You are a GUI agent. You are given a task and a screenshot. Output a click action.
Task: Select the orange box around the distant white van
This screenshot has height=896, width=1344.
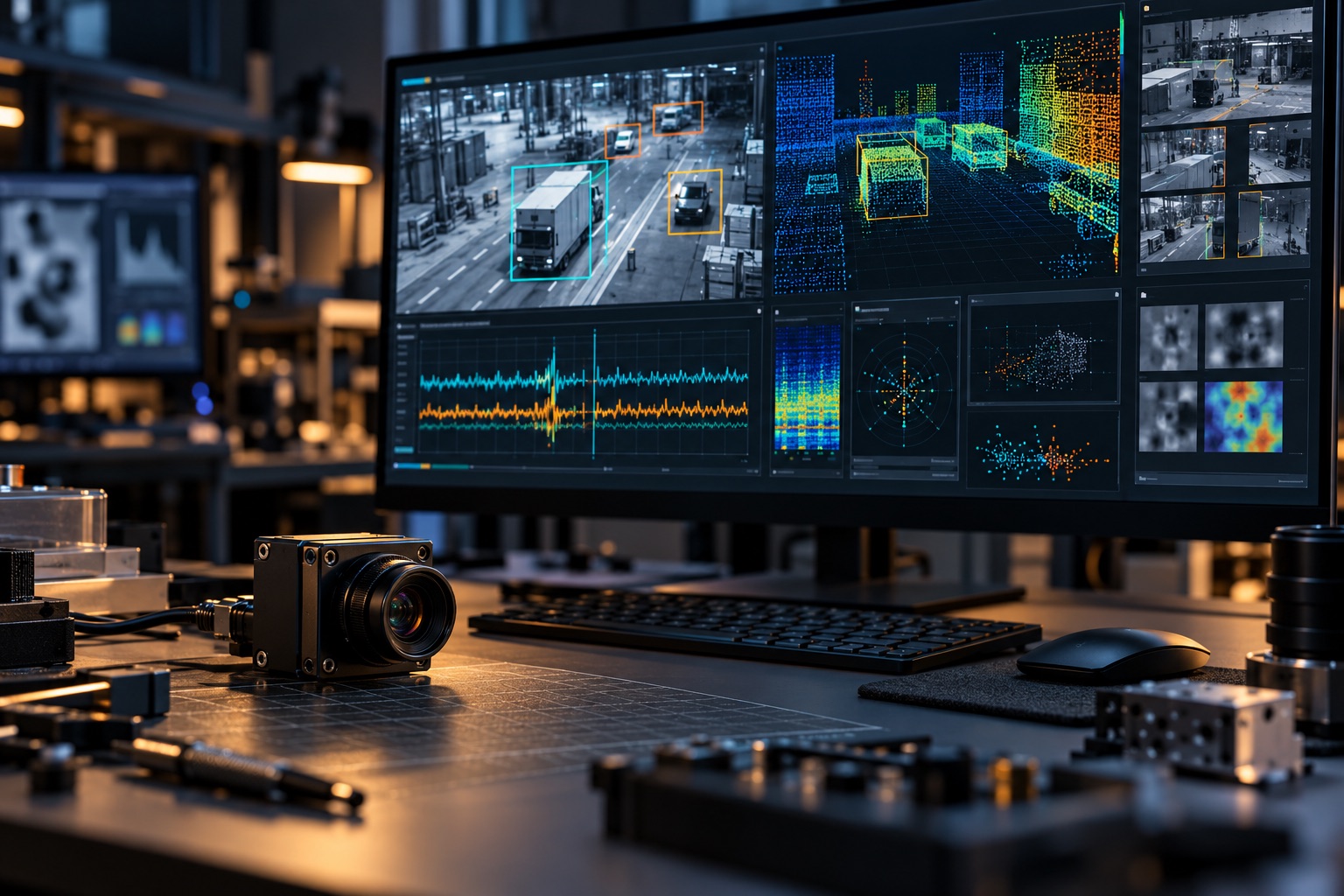[x=677, y=117]
